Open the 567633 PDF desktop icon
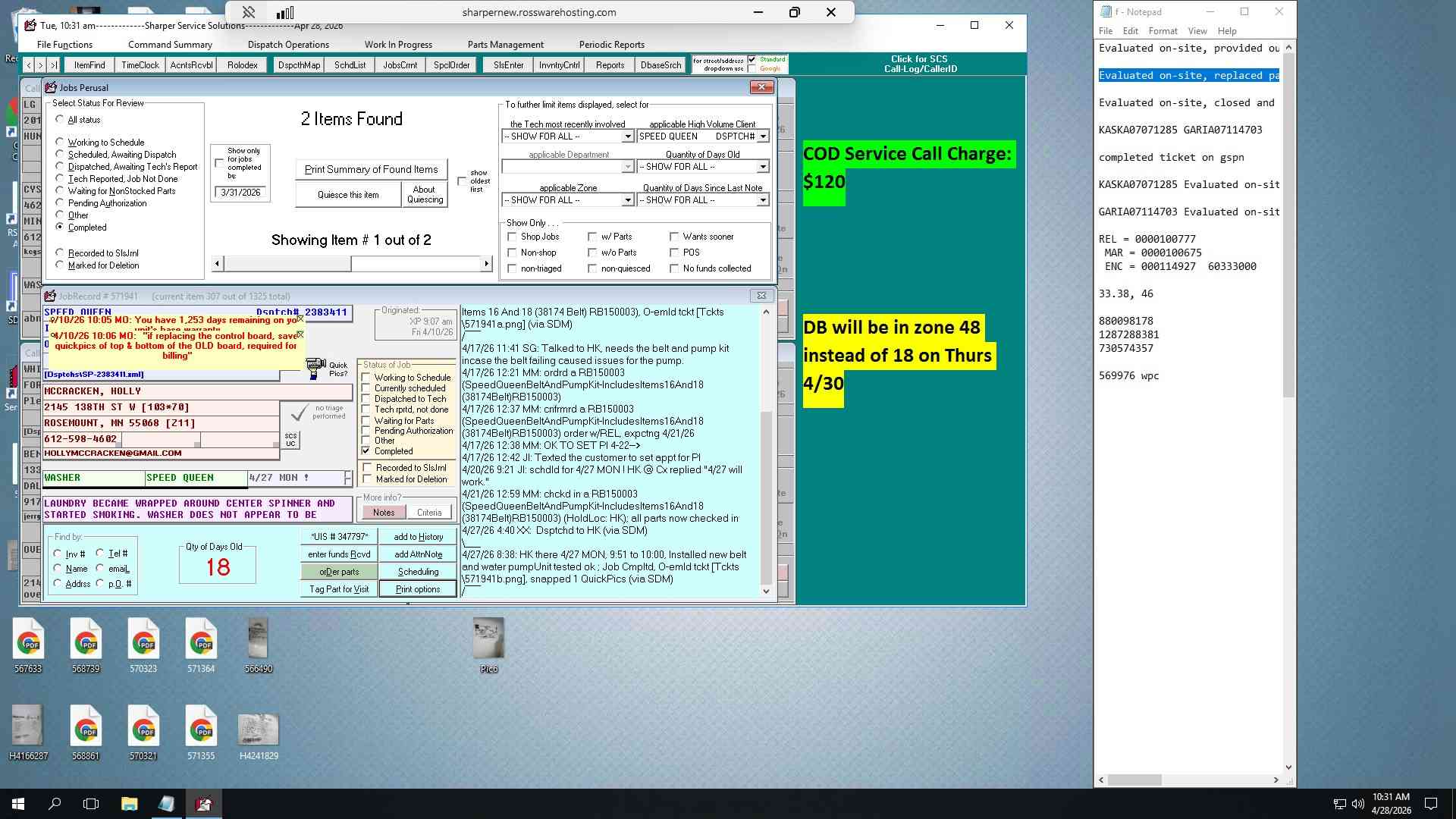Viewport: 1456px width, 819px height. pyautogui.click(x=28, y=645)
